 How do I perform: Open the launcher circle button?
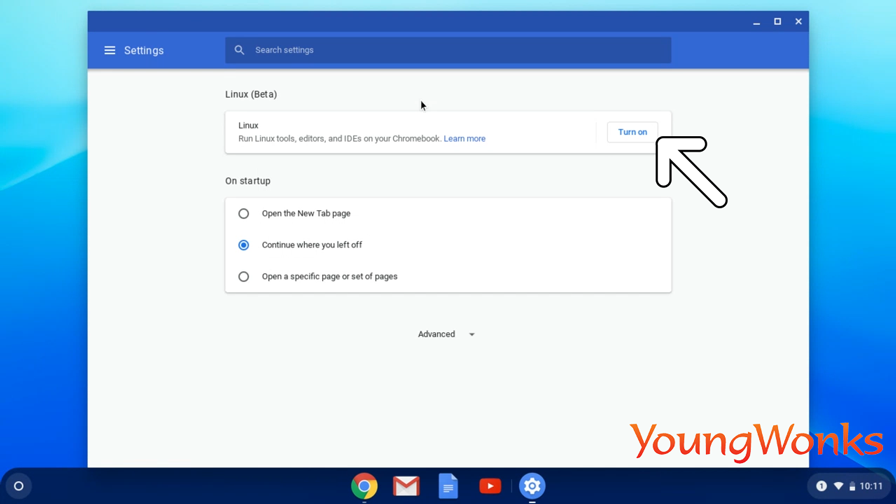(18, 486)
